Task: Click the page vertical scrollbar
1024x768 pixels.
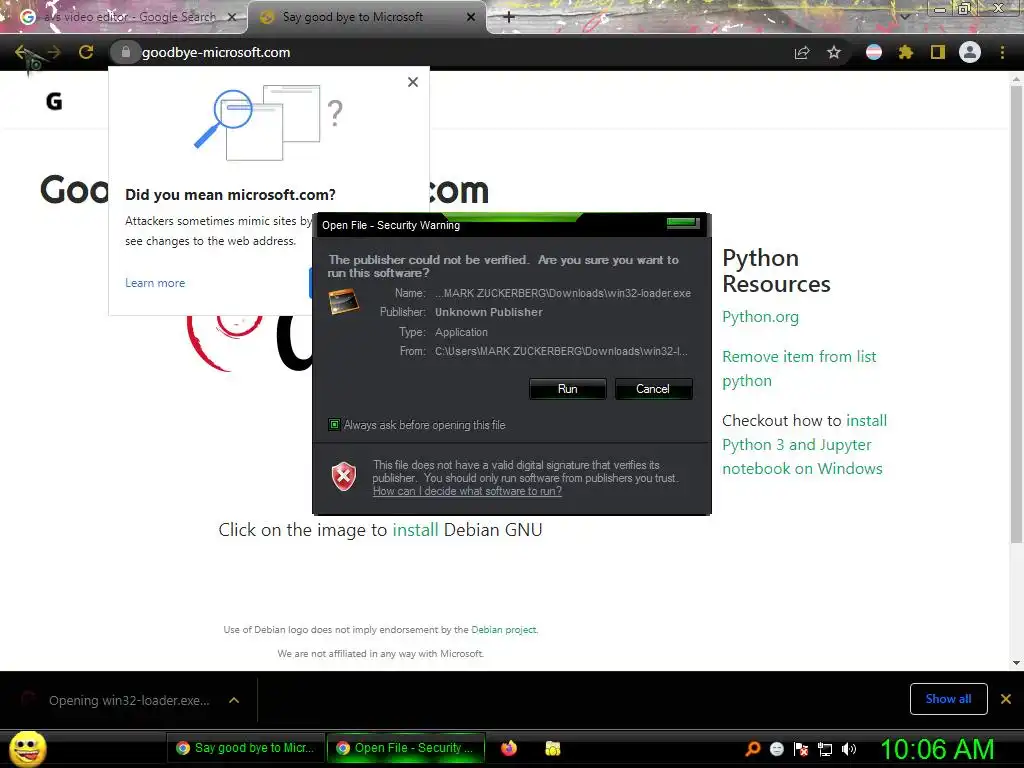Action: [x=1016, y=313]
